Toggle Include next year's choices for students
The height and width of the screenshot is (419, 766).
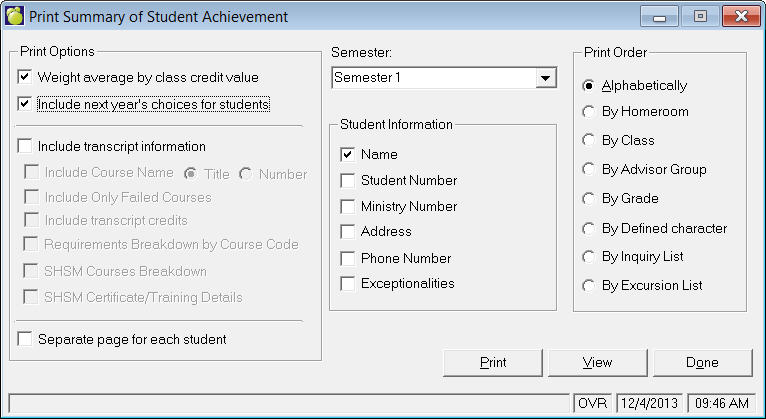coord(25,103)
